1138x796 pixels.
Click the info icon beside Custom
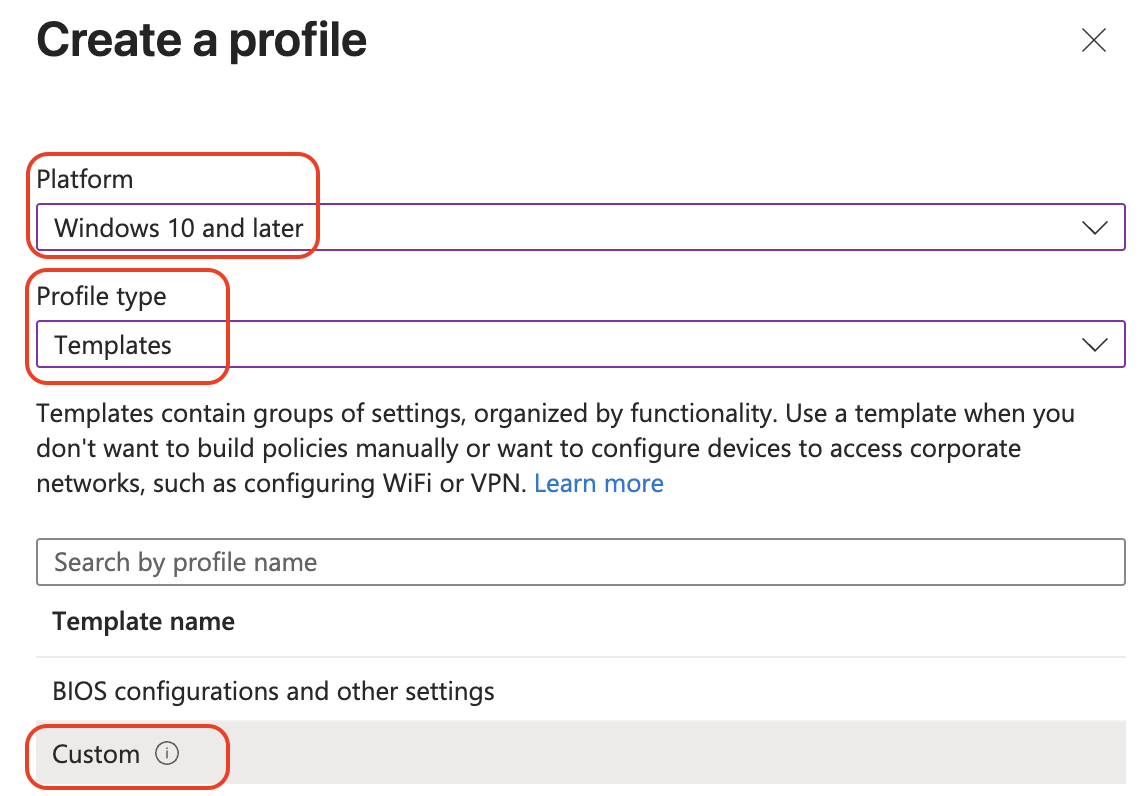point(167,753)
